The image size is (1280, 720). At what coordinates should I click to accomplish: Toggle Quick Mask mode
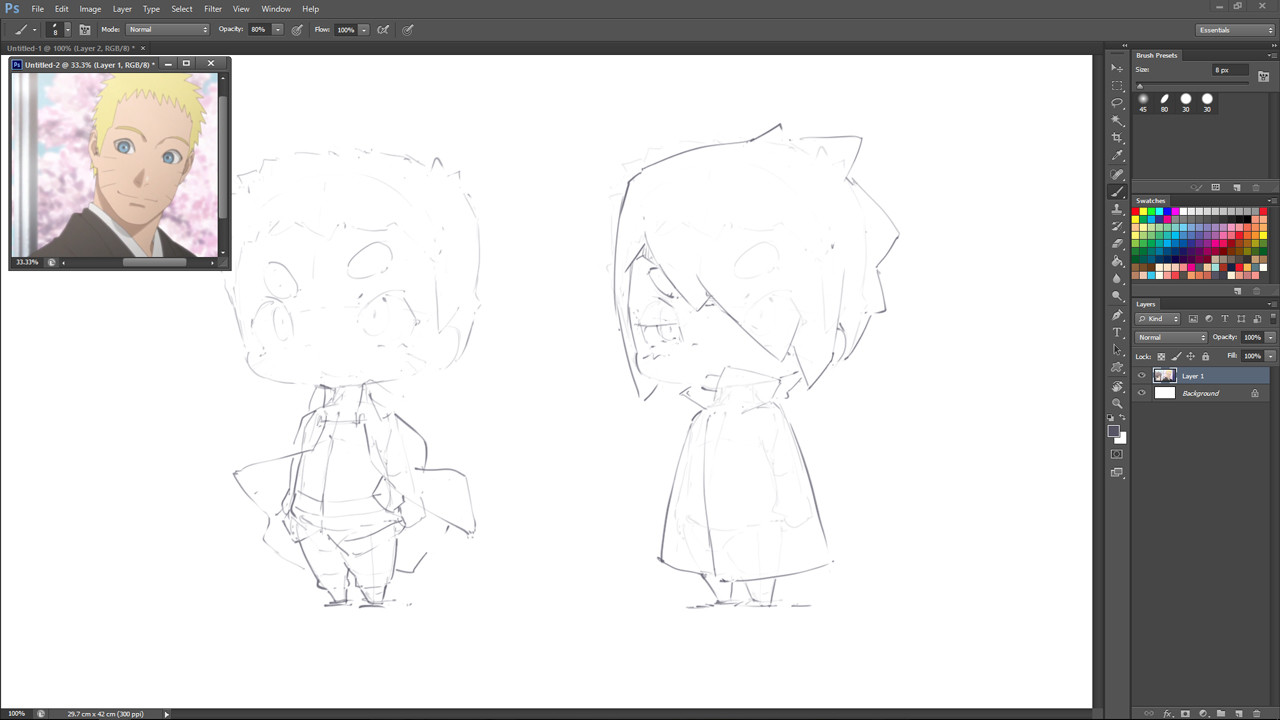(x=1117, y=454)
